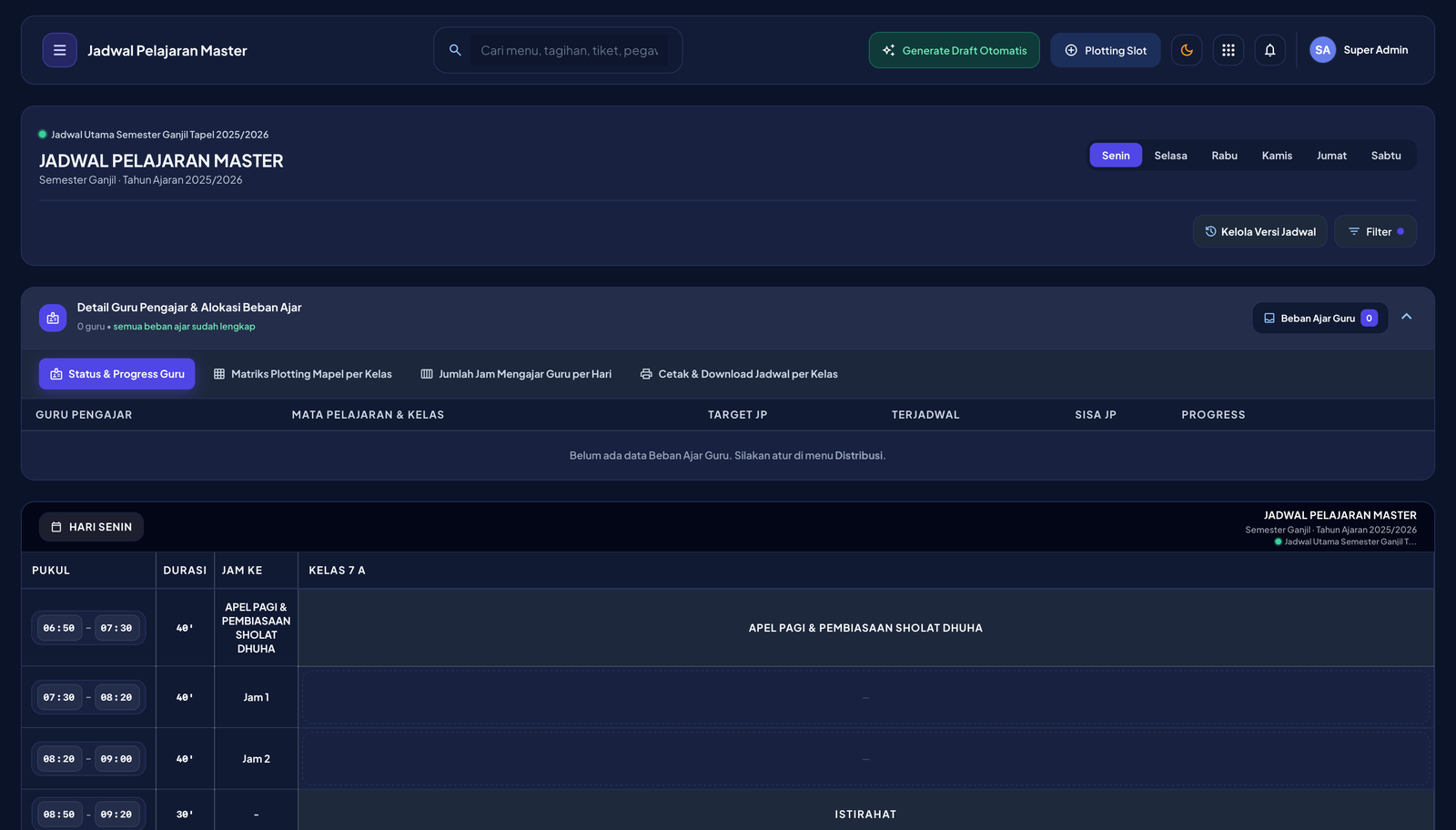Open the hamburger sidebar menu

(59, 50)
